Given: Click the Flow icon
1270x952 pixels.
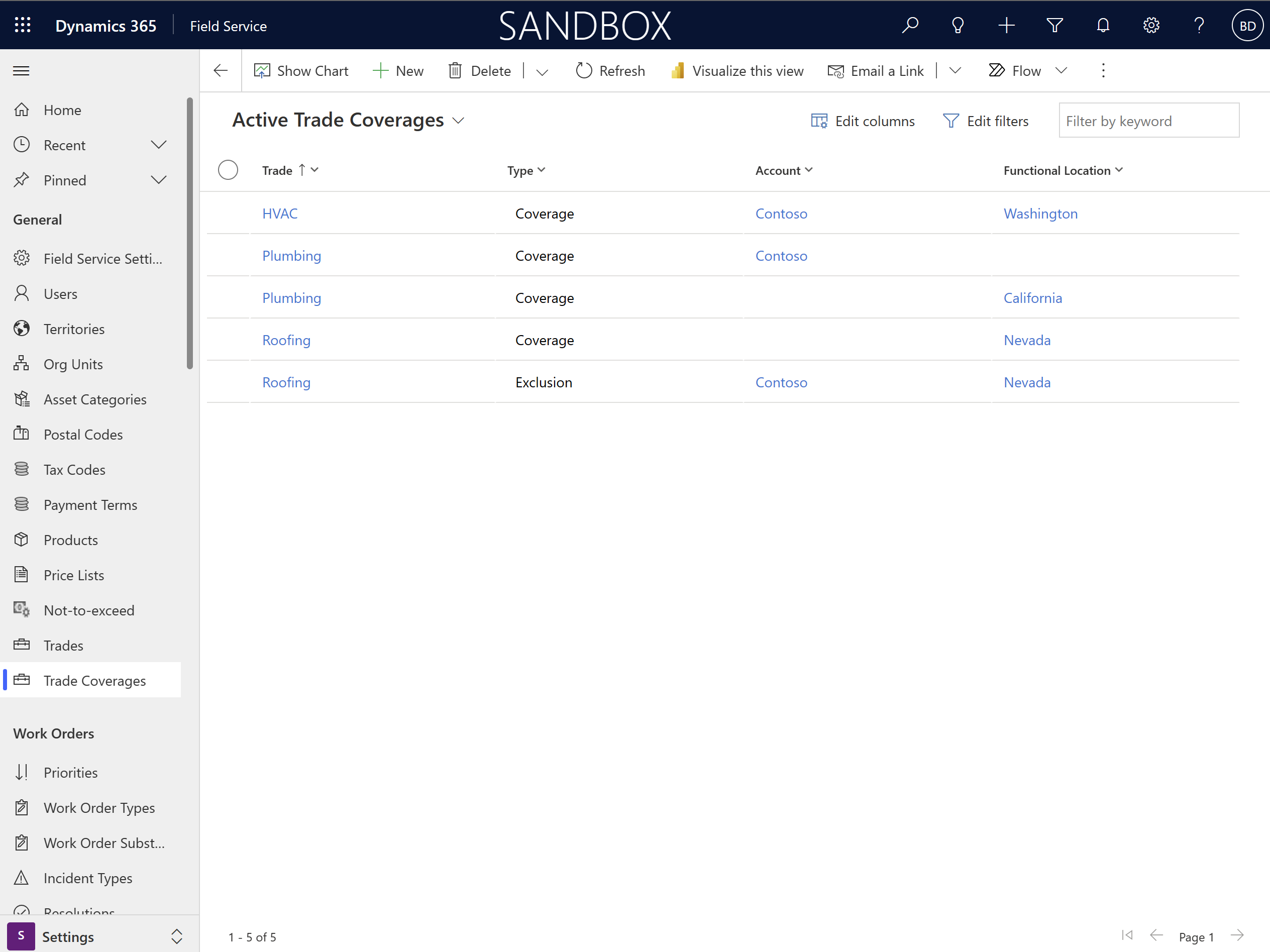Looking at the screenshot, I should [997, 70].
